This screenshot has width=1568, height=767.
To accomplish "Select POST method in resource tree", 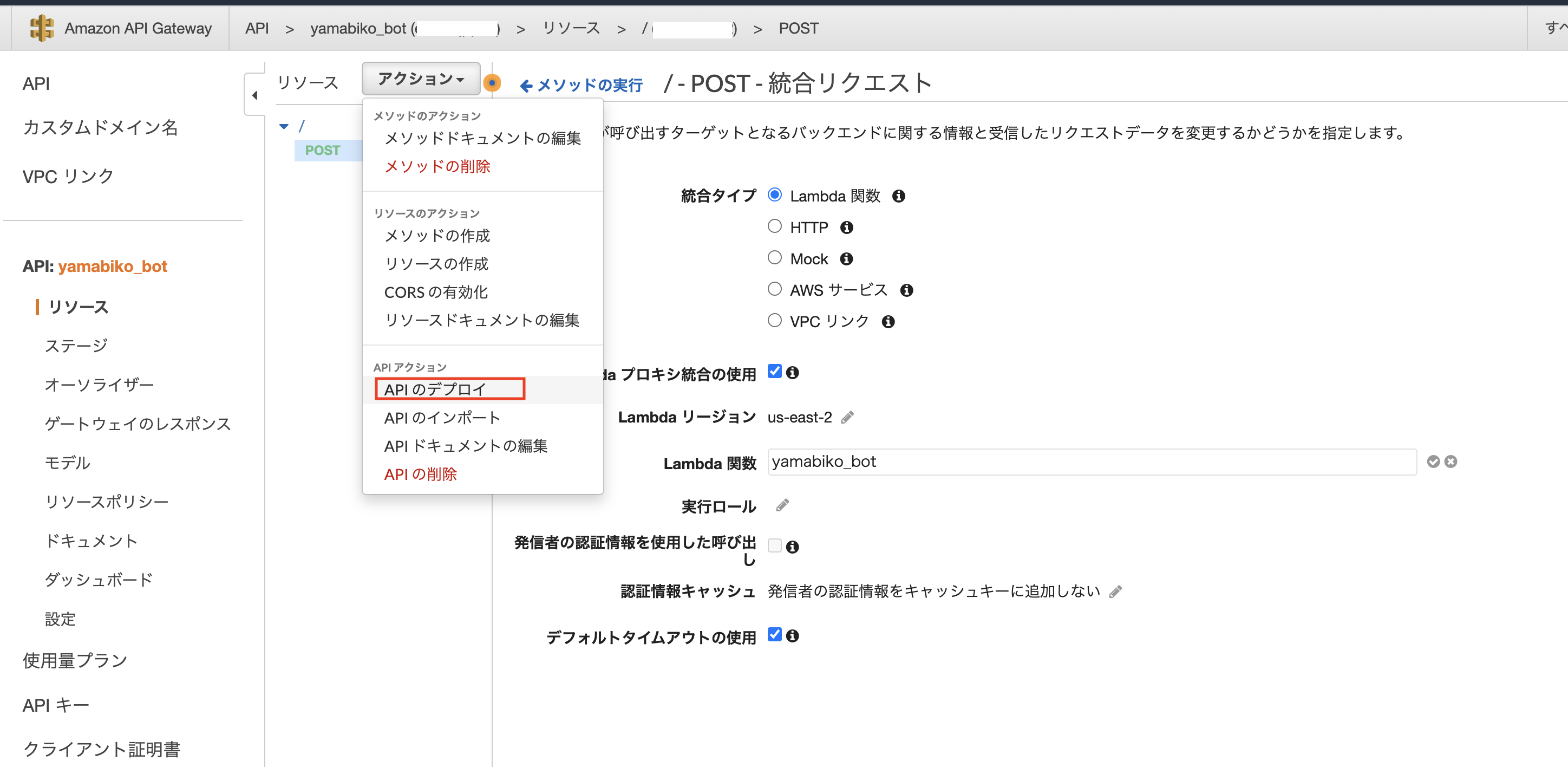I will point(323,151).
